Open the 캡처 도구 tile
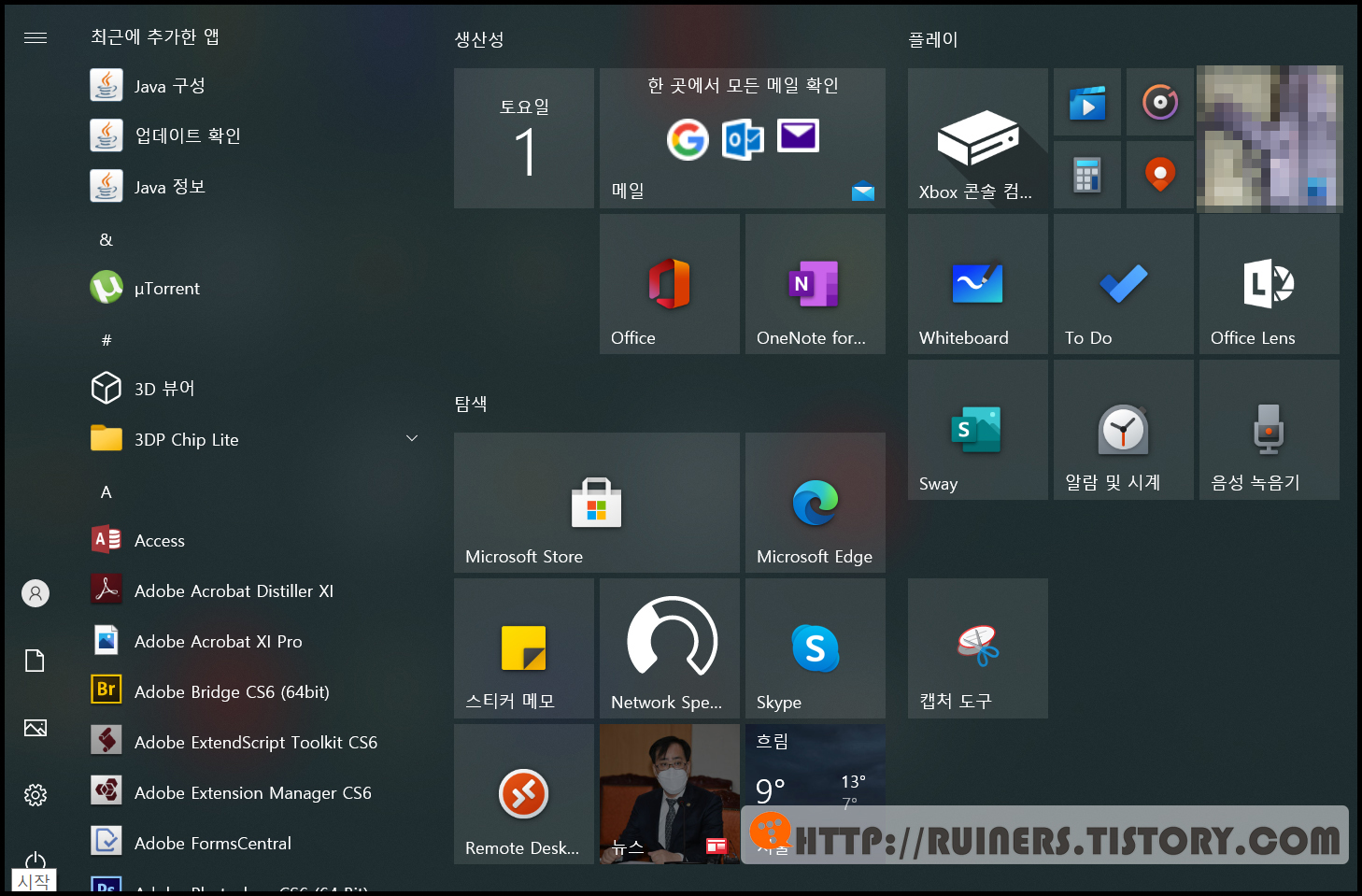Screen dimensions: 1362x896 [978, 648]
